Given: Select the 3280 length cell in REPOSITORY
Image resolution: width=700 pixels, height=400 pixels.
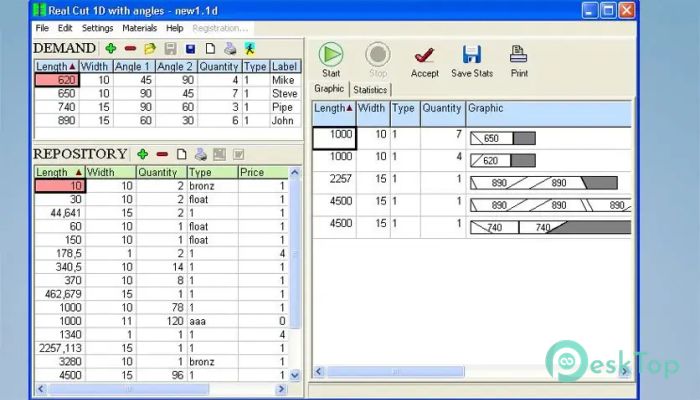Looking at the screenshot, I should pyautogui.click(x=60, y=362).
